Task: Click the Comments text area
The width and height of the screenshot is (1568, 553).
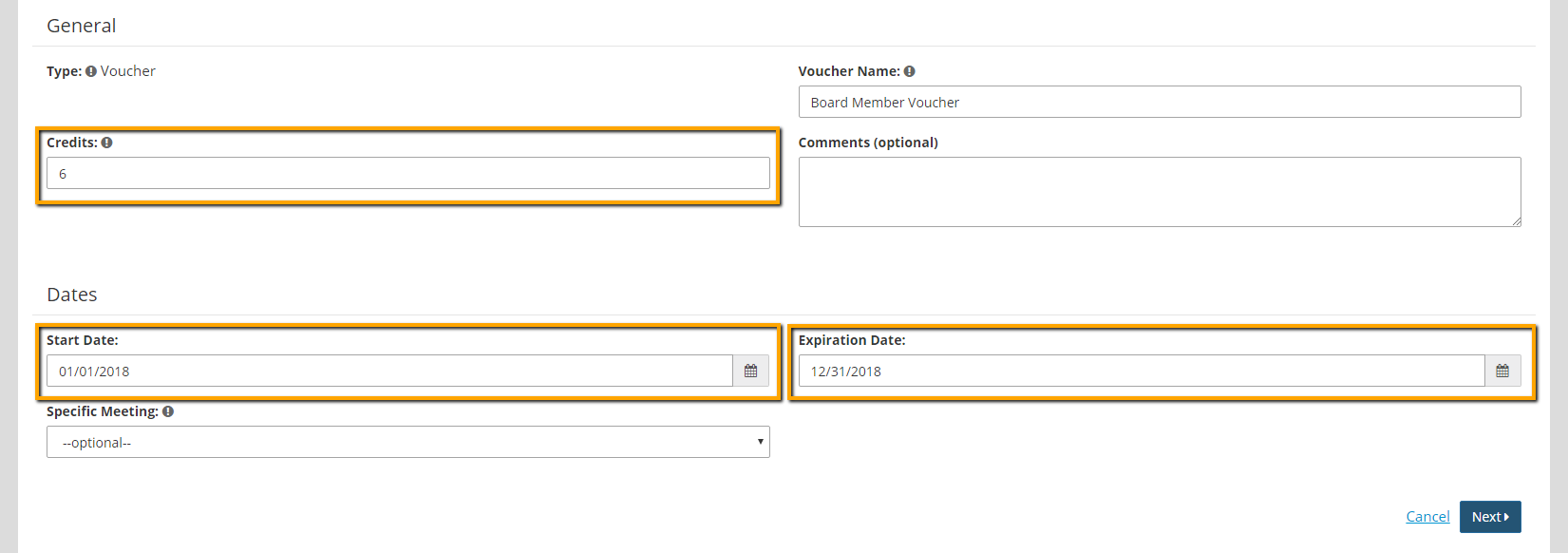Action: (1160, 192)
